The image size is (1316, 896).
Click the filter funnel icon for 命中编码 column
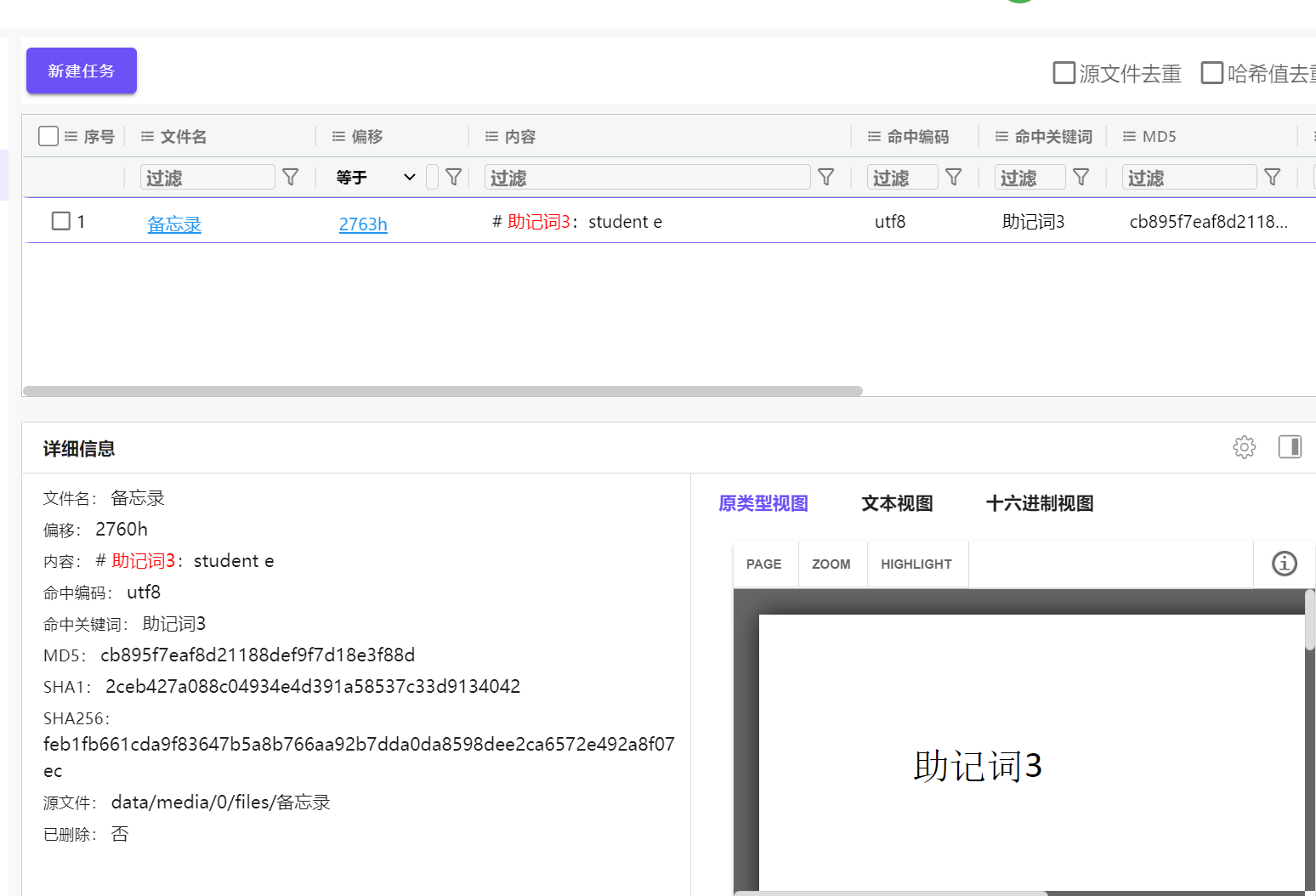pos(953,177)
